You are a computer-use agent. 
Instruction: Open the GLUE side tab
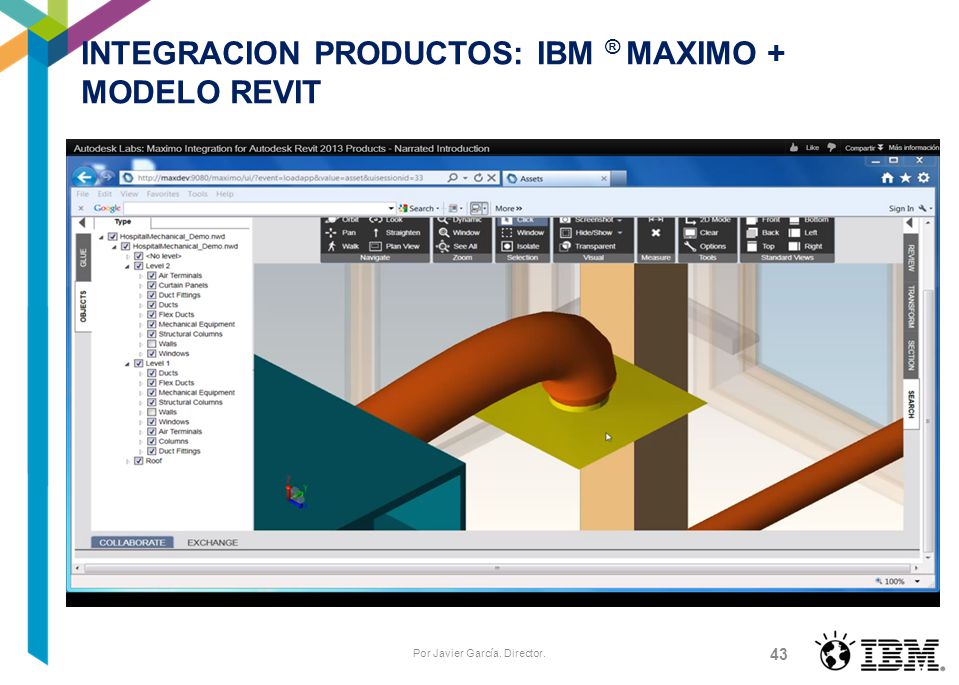pos(83,257)
